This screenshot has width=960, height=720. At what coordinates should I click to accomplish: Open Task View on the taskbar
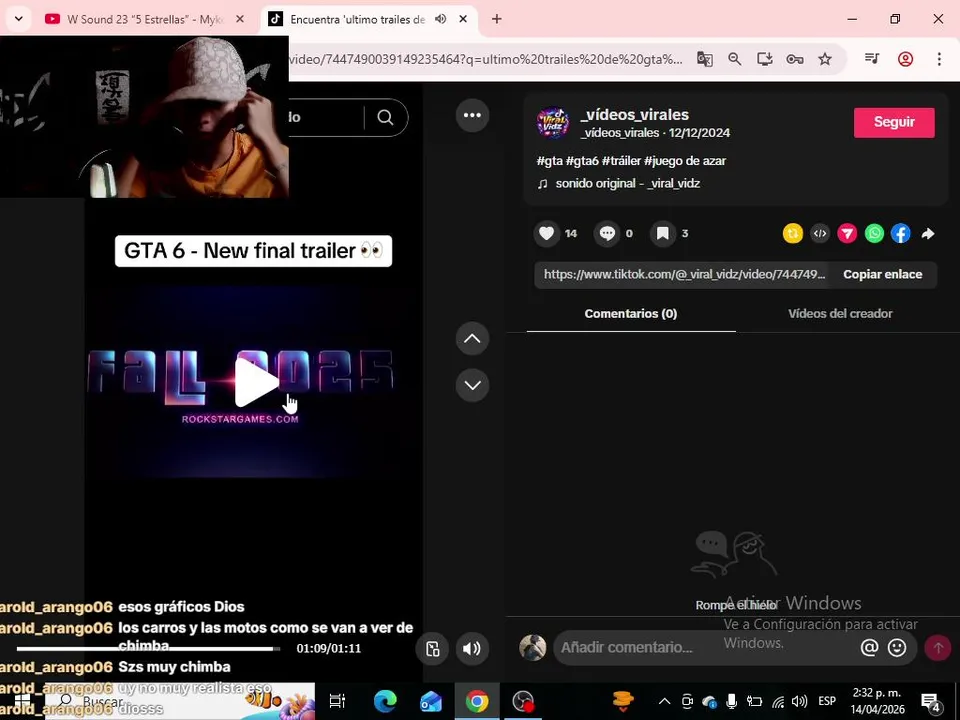337,701
